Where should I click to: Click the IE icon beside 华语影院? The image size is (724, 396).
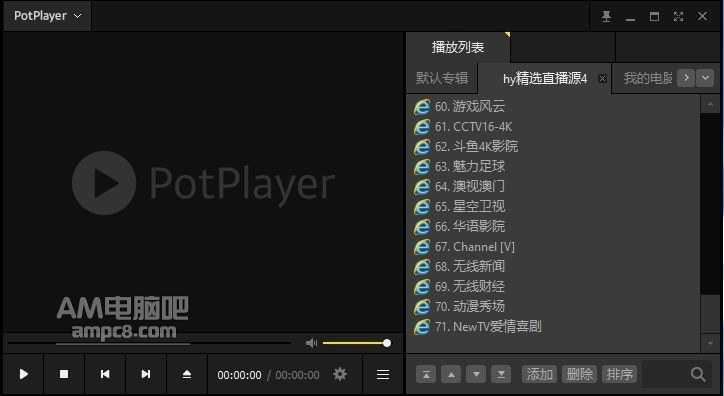point(422,226)
